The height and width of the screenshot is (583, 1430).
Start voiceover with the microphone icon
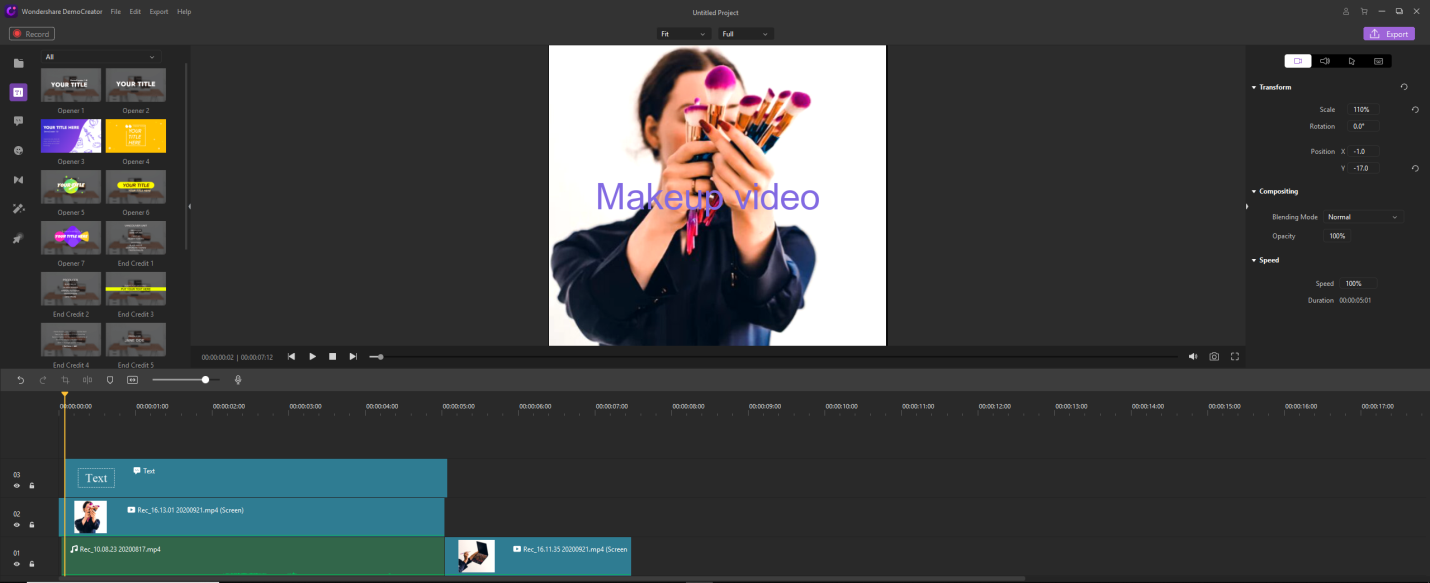point(238,380)
